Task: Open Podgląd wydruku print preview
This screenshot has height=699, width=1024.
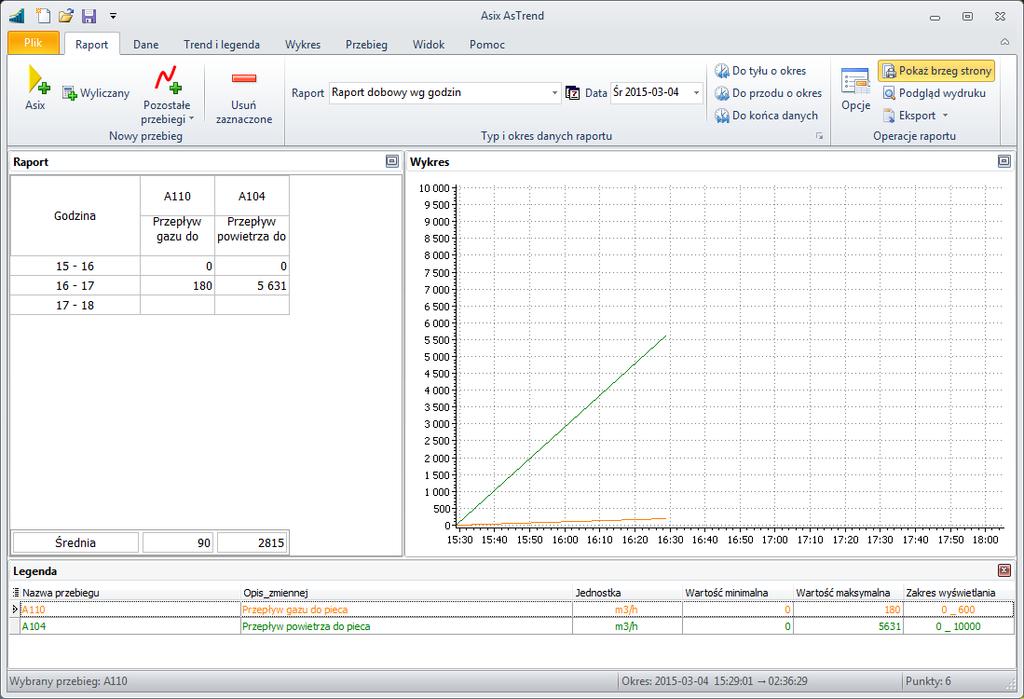Action: coord(934,93)
